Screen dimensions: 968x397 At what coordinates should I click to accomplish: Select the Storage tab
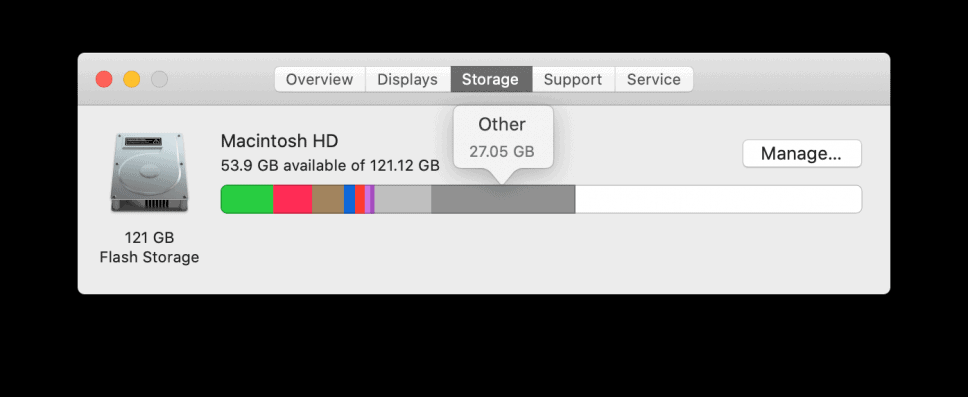click(491, 80)
